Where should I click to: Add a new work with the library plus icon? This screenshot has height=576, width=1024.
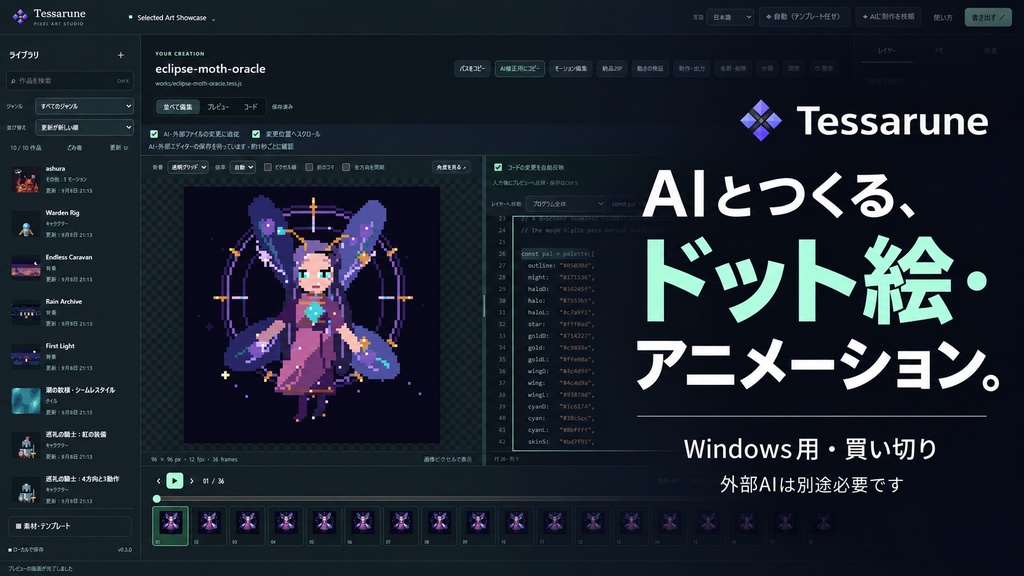point(121,56)
